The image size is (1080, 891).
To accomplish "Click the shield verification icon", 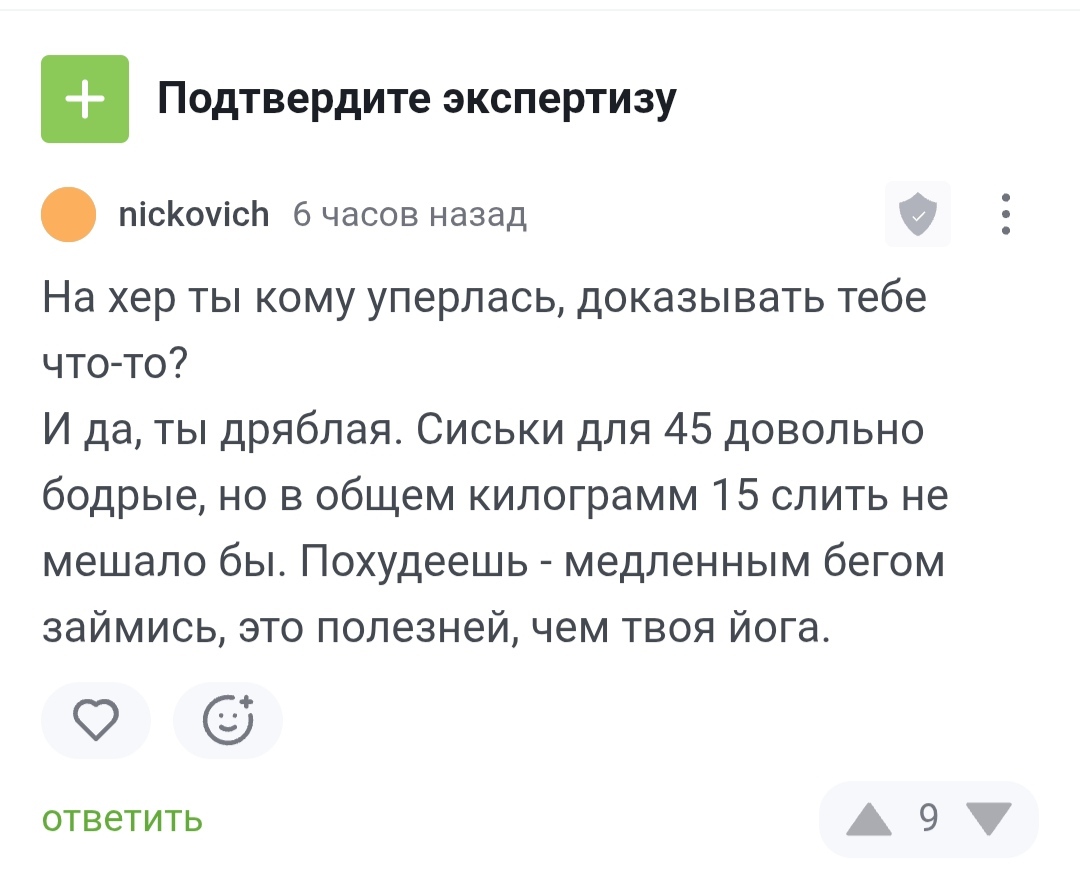I will (x=917, y=214).
